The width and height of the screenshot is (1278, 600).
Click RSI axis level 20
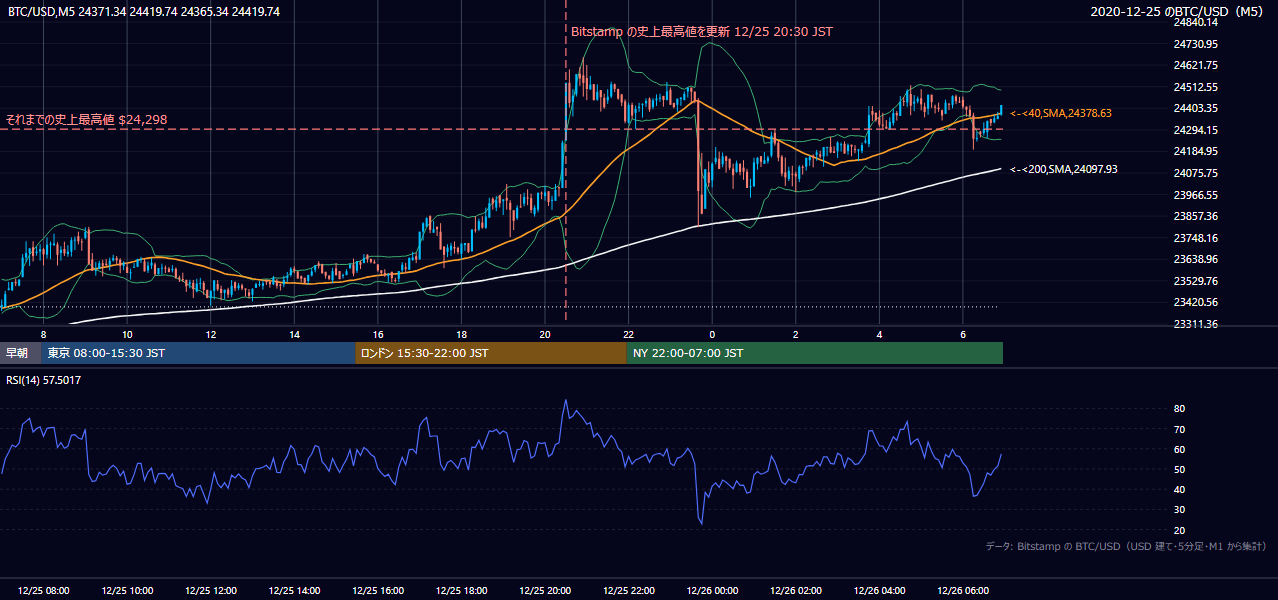click(1179, 530)
